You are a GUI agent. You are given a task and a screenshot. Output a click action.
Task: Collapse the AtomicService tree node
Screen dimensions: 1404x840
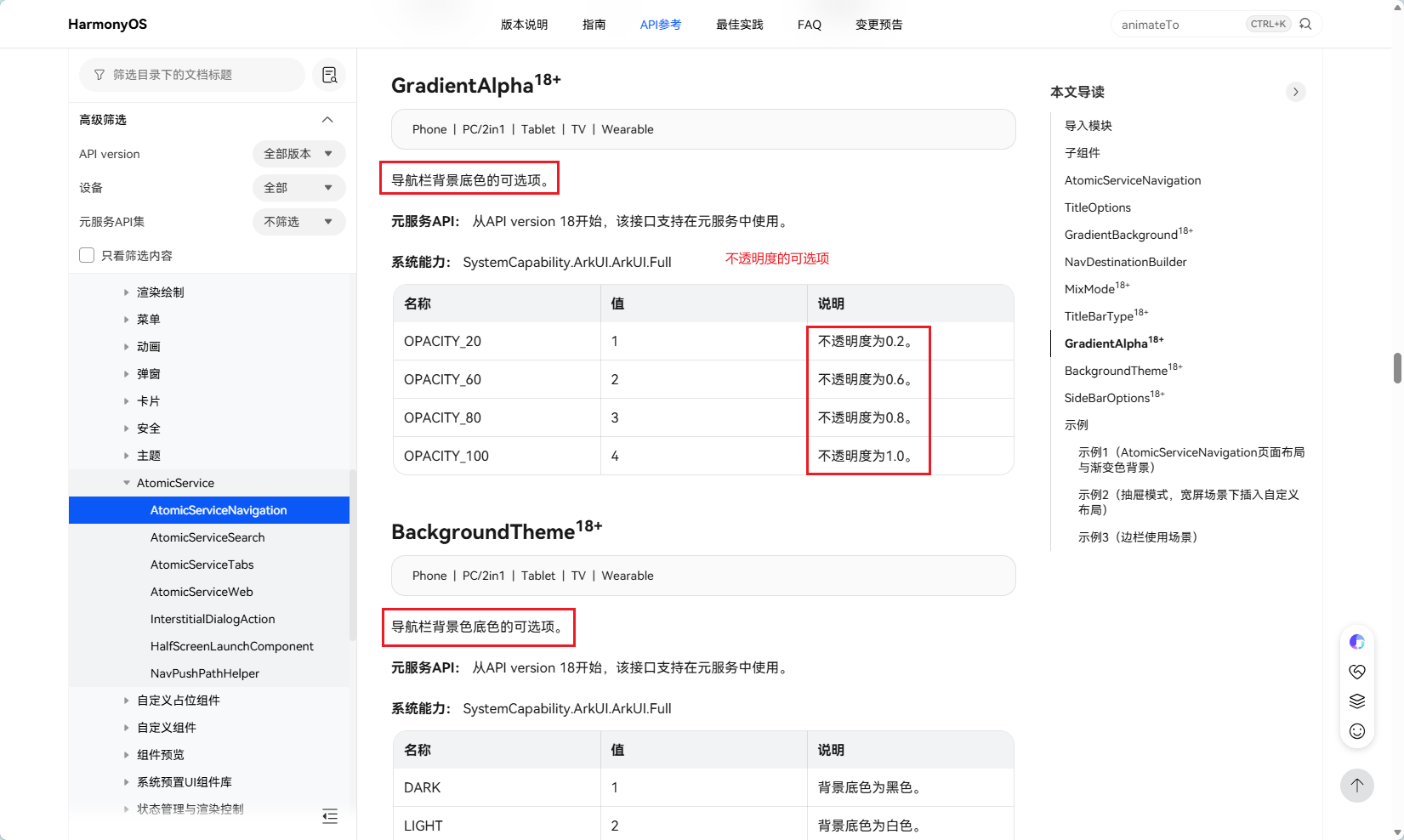coord(127,483)
